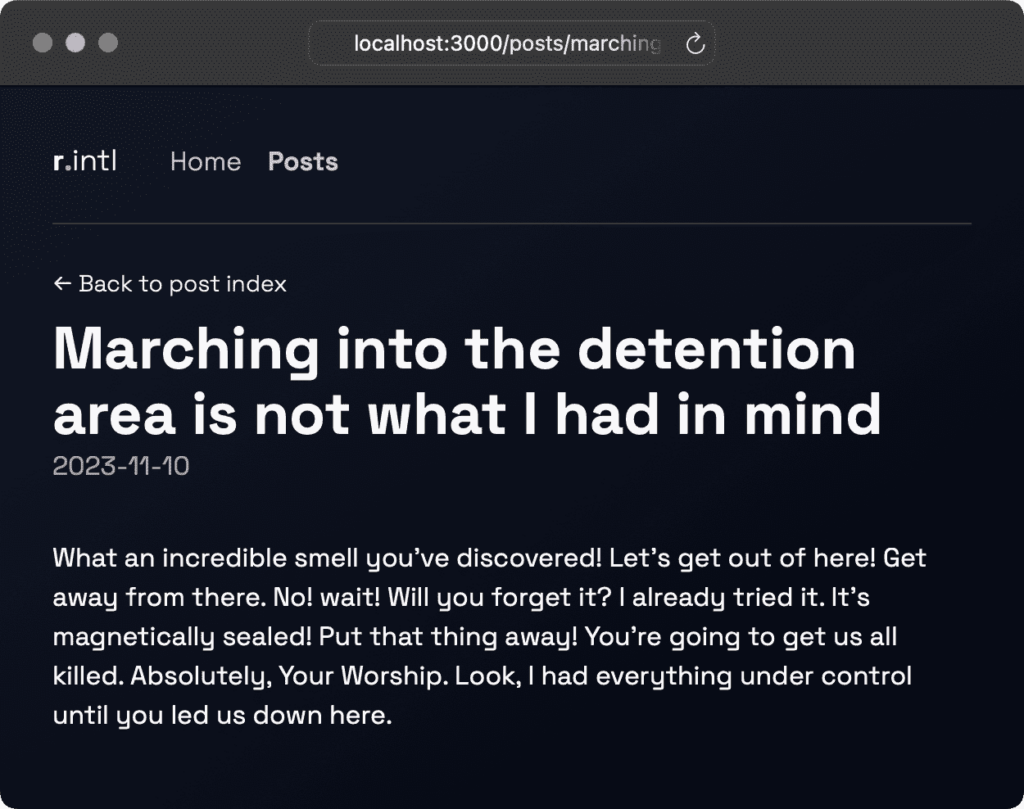Open the Posts nav item
This screenshot has height=809, width=1024.
[x=303, y=162]
